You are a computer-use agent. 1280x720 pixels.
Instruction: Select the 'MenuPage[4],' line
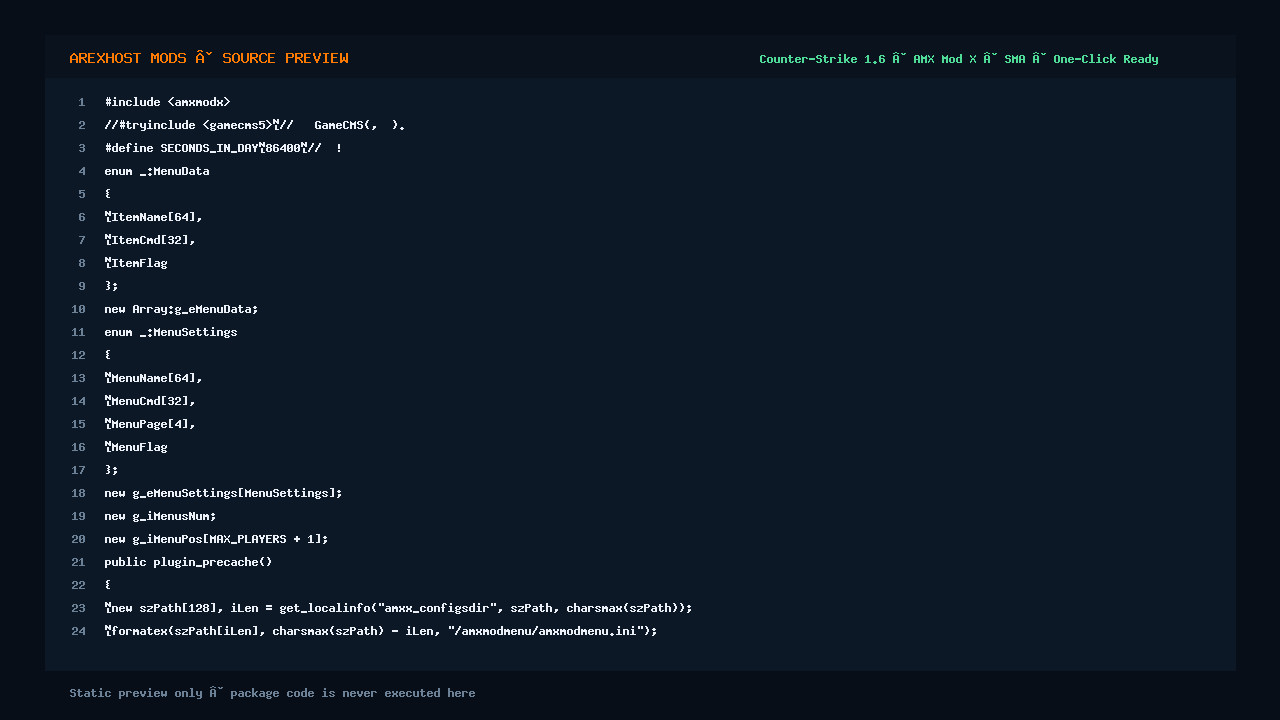(150, 424)
